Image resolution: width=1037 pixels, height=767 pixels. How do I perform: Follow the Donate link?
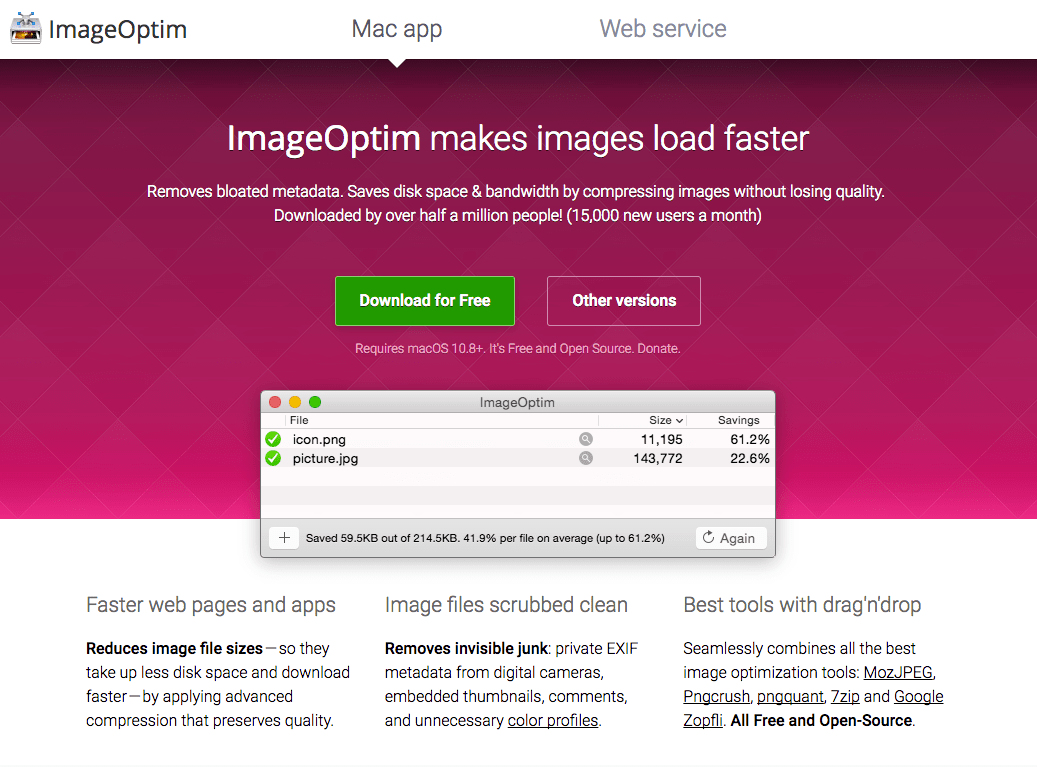coord(657,348)
